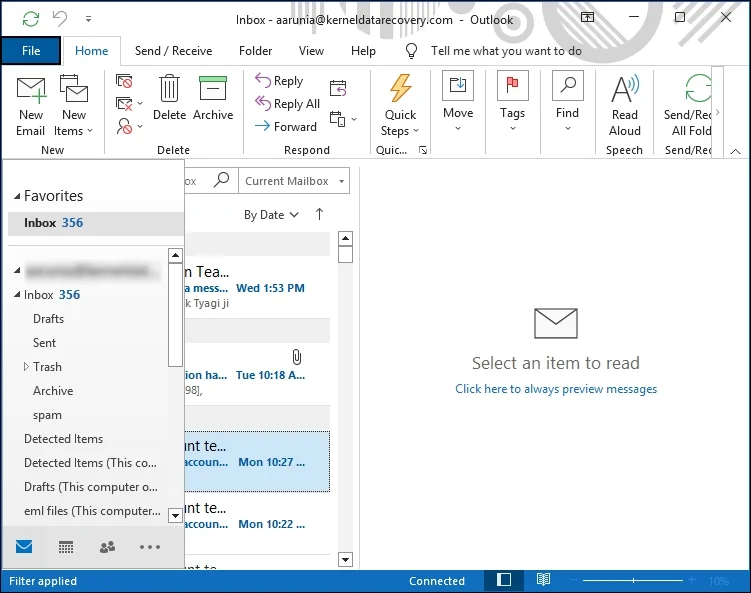Collapse the ribbon

pos(736,151)
